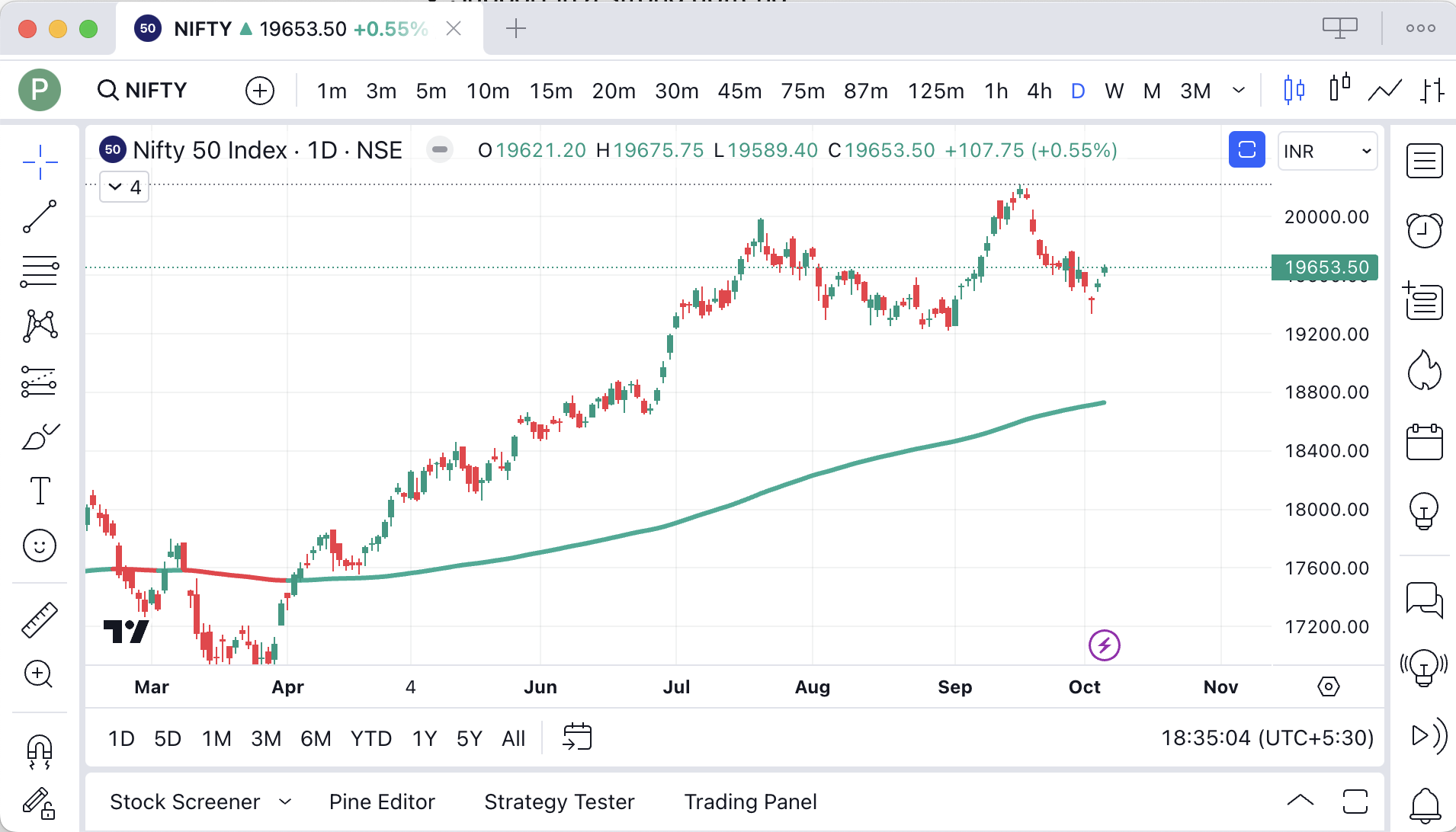Switch to the 15m timeframe
This screenshot has height=832, width=1456.
[x=551, y=91]
